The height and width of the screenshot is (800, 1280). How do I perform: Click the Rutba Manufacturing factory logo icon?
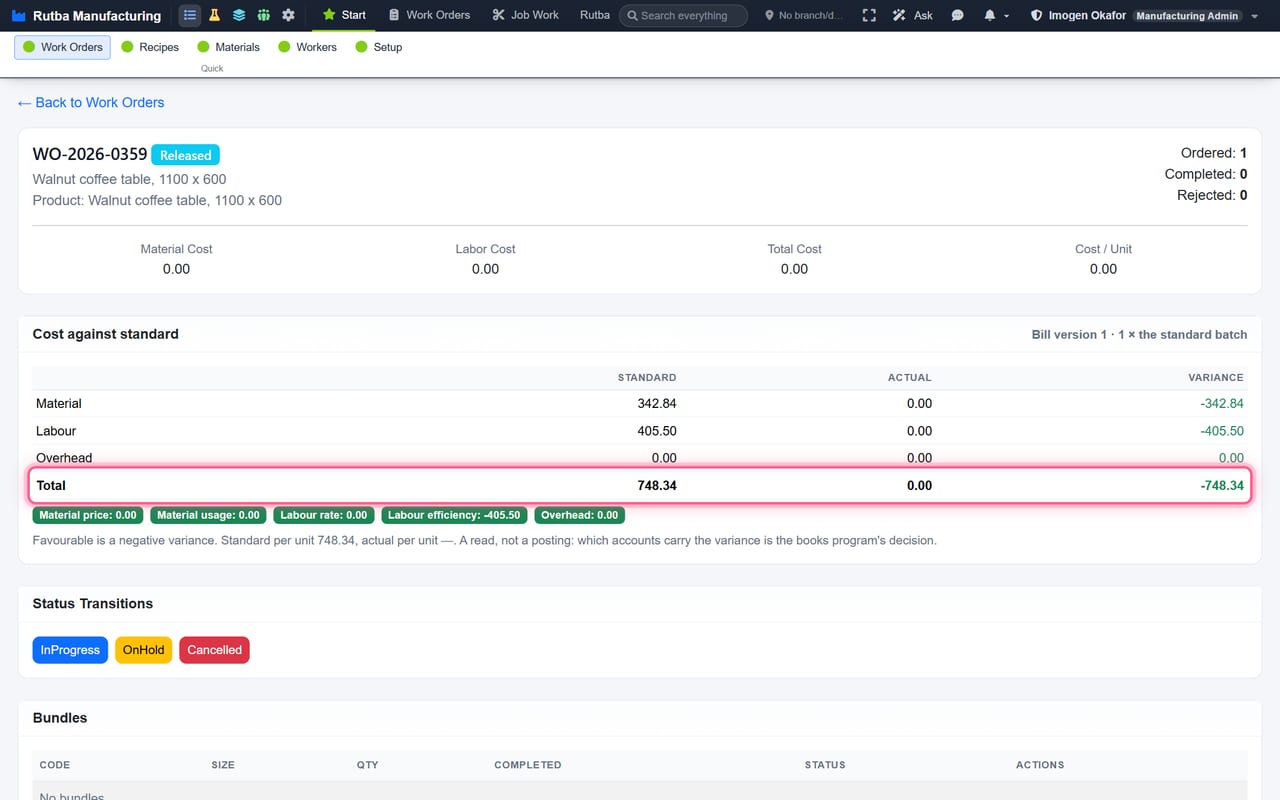[x=19, y=16]
